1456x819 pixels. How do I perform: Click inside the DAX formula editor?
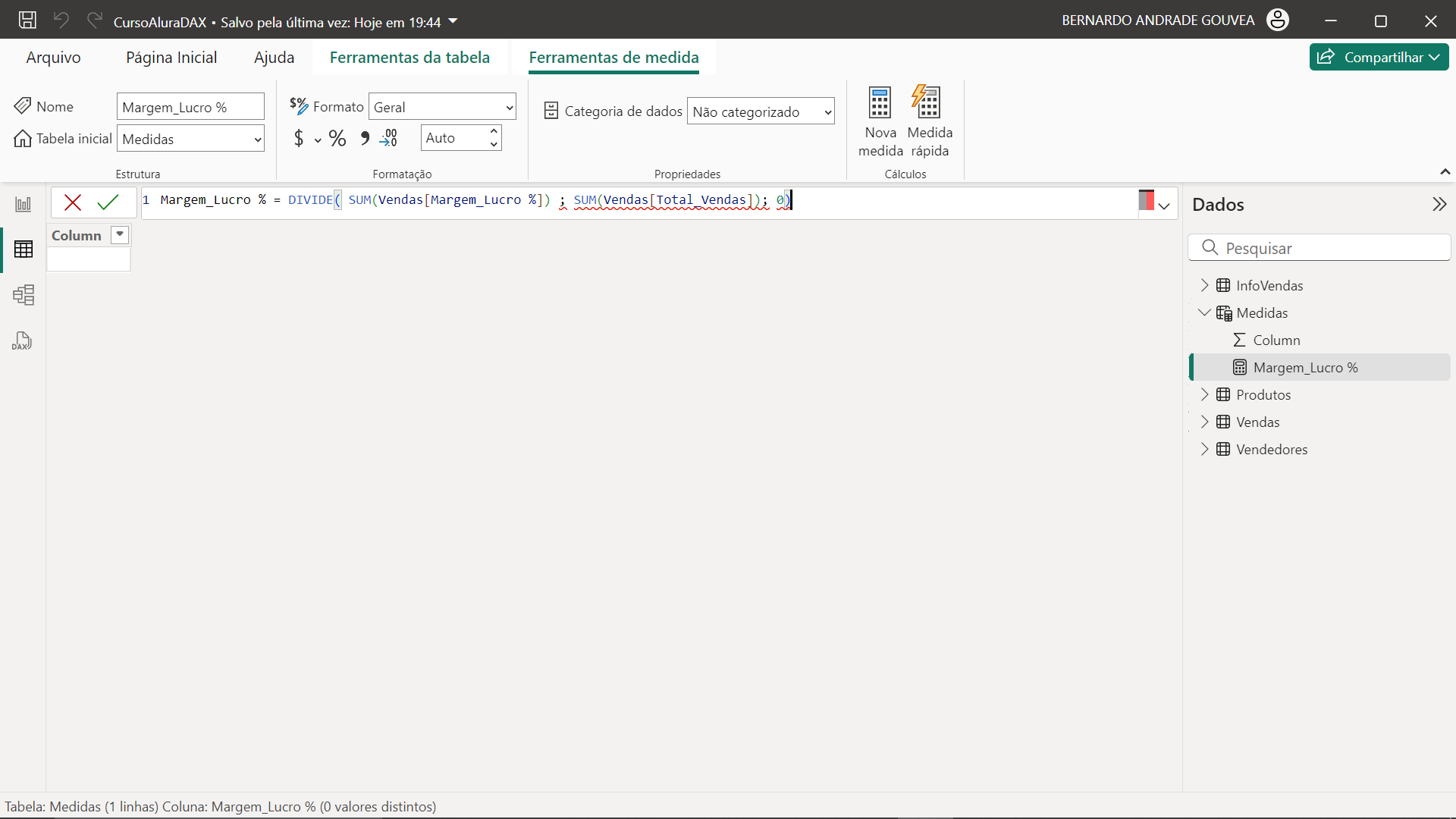click(x=639, y=202)
